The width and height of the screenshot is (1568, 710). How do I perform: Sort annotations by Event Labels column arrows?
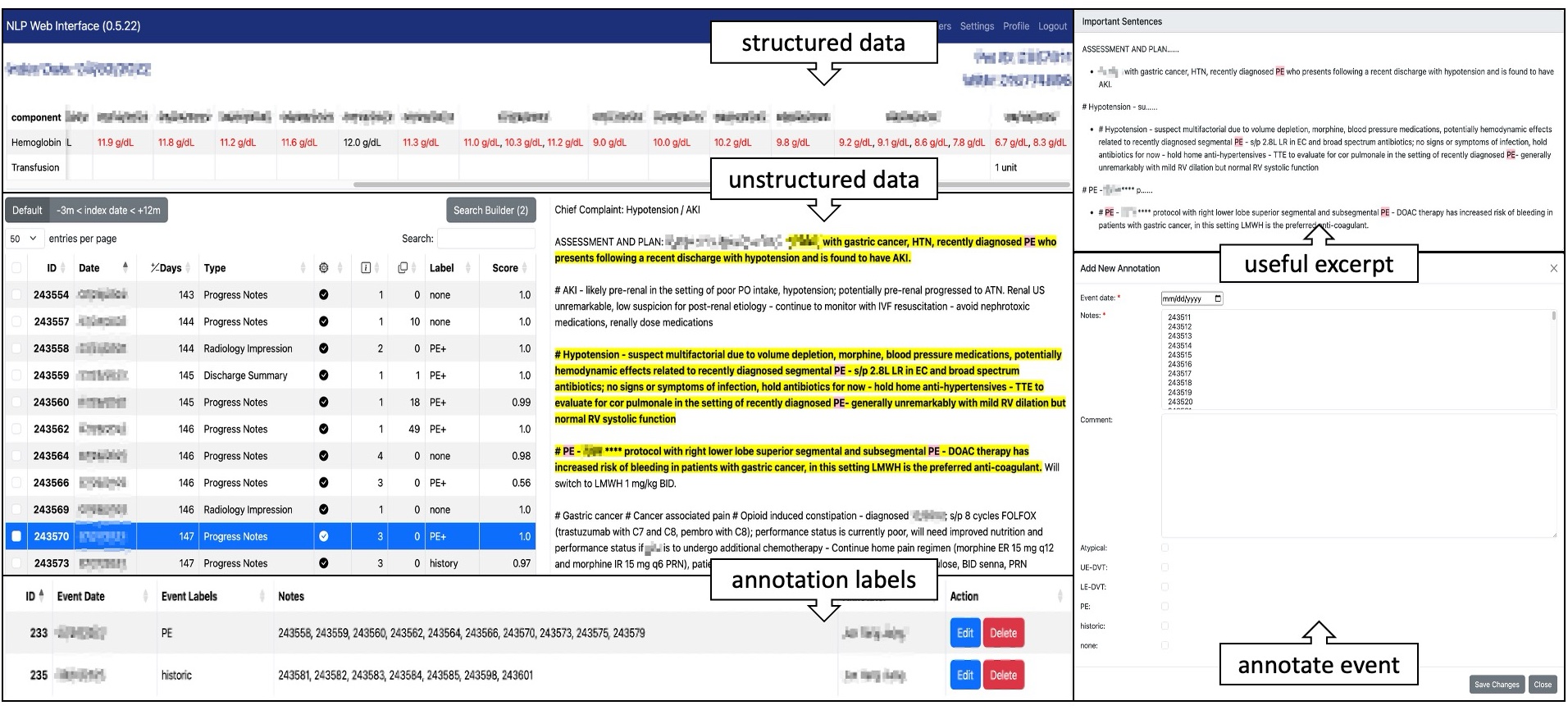click(x=262, y=596)
